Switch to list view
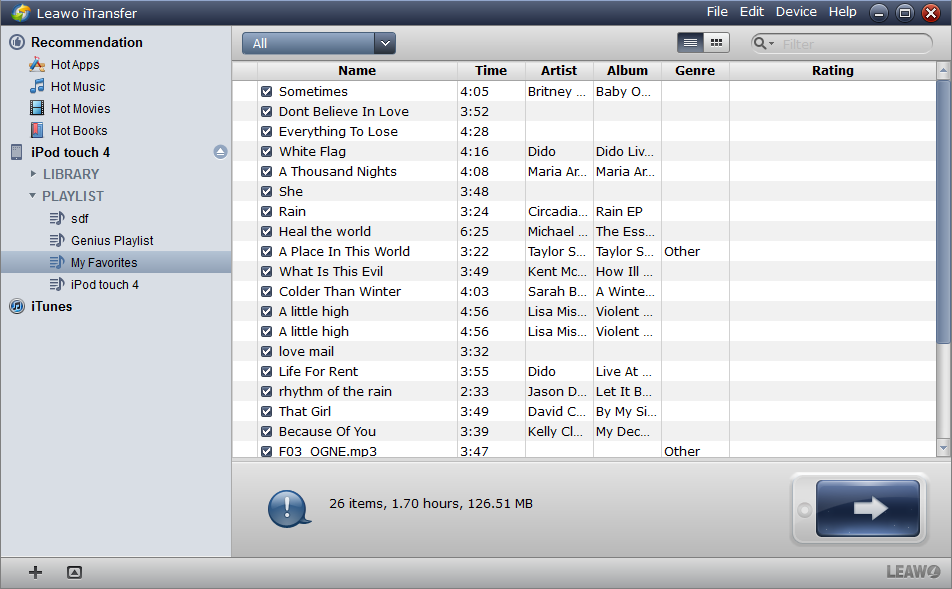 point(690,43)
